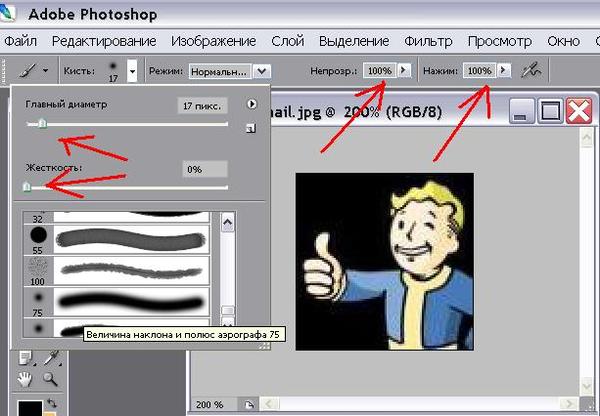Open the Файл menu

21,41
